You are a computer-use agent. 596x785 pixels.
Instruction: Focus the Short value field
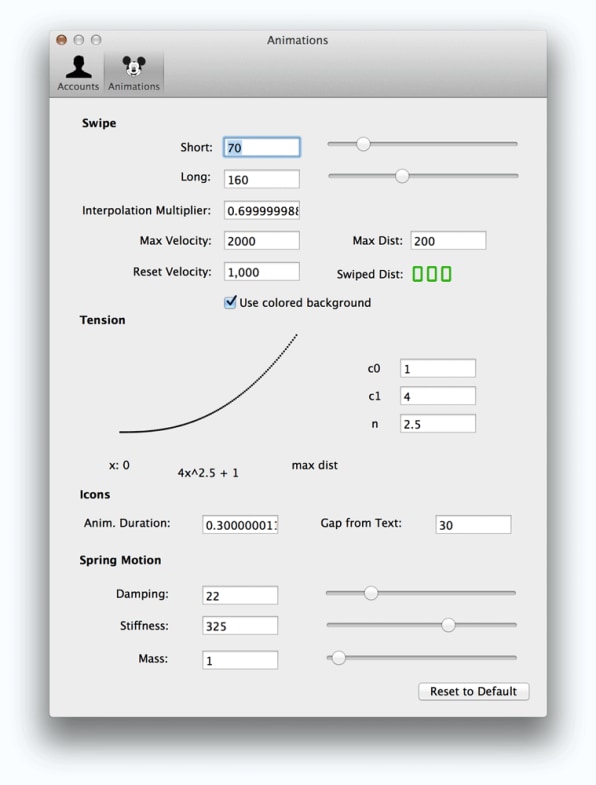[x=261, y=147]
